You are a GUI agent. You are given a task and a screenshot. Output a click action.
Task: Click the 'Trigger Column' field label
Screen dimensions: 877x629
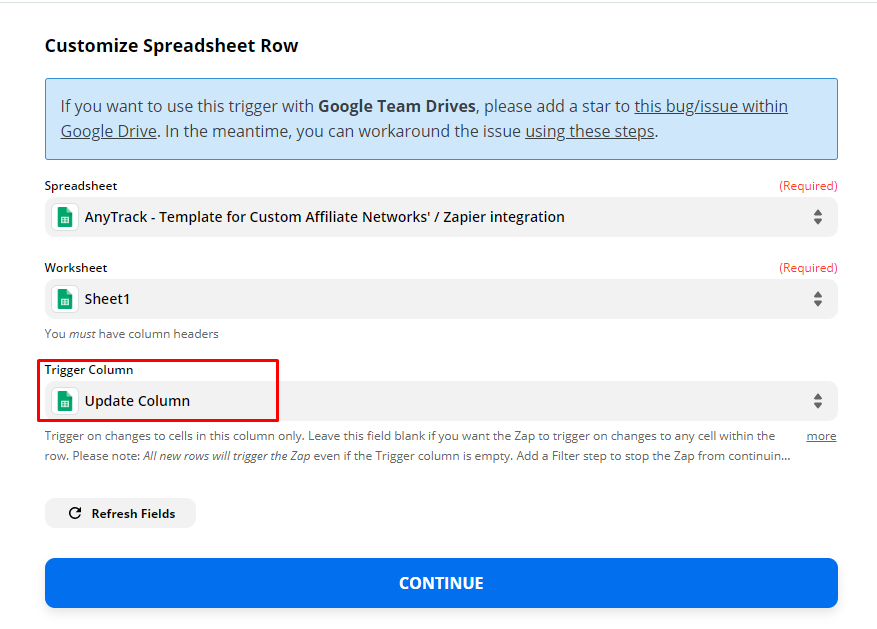point(89,370)
